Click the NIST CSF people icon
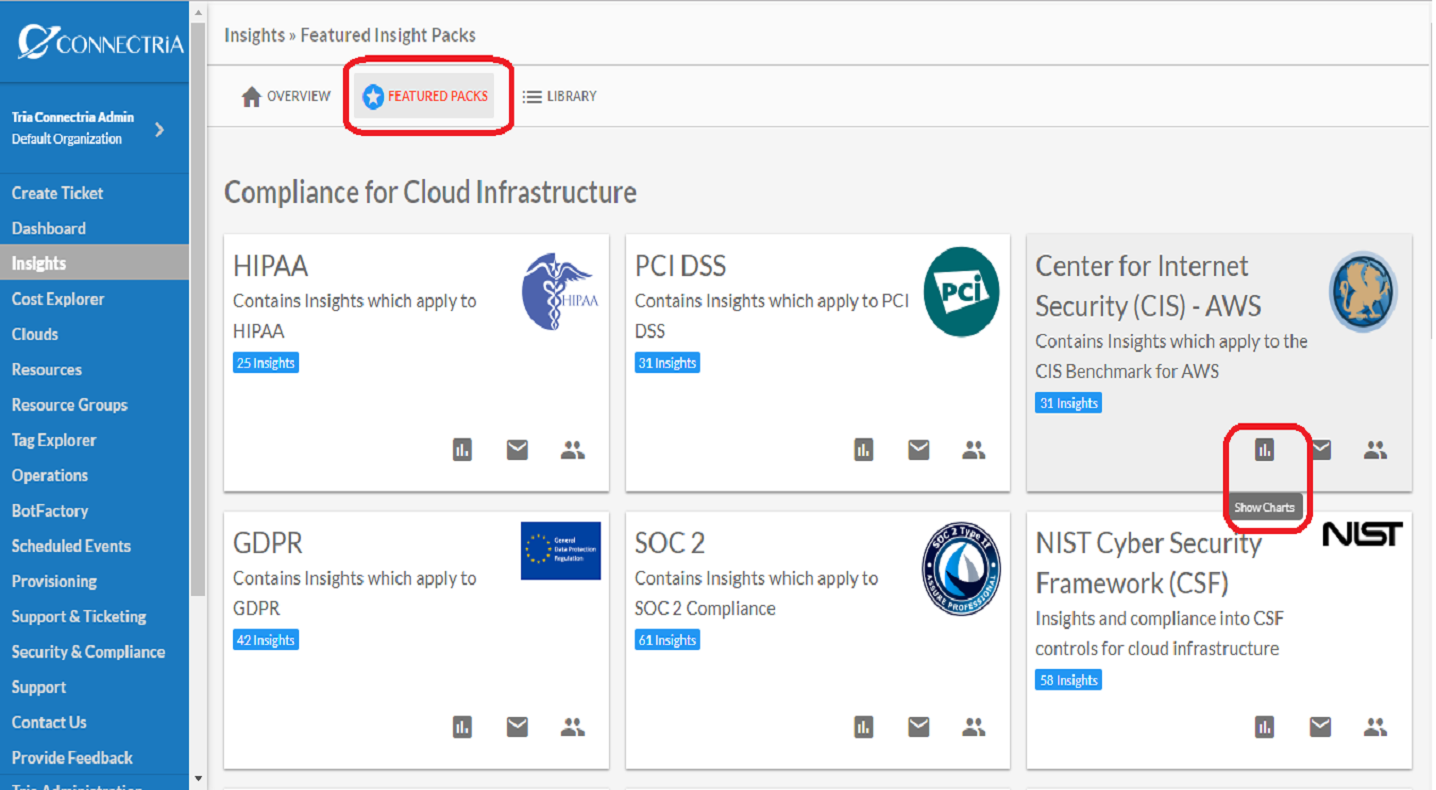Screen dimensions: 1436x790 click(x=1376, y=727)
